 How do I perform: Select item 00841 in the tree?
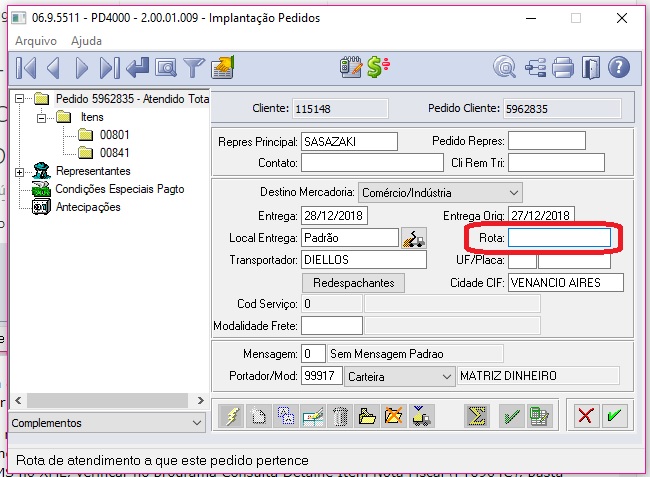point(114,153)
